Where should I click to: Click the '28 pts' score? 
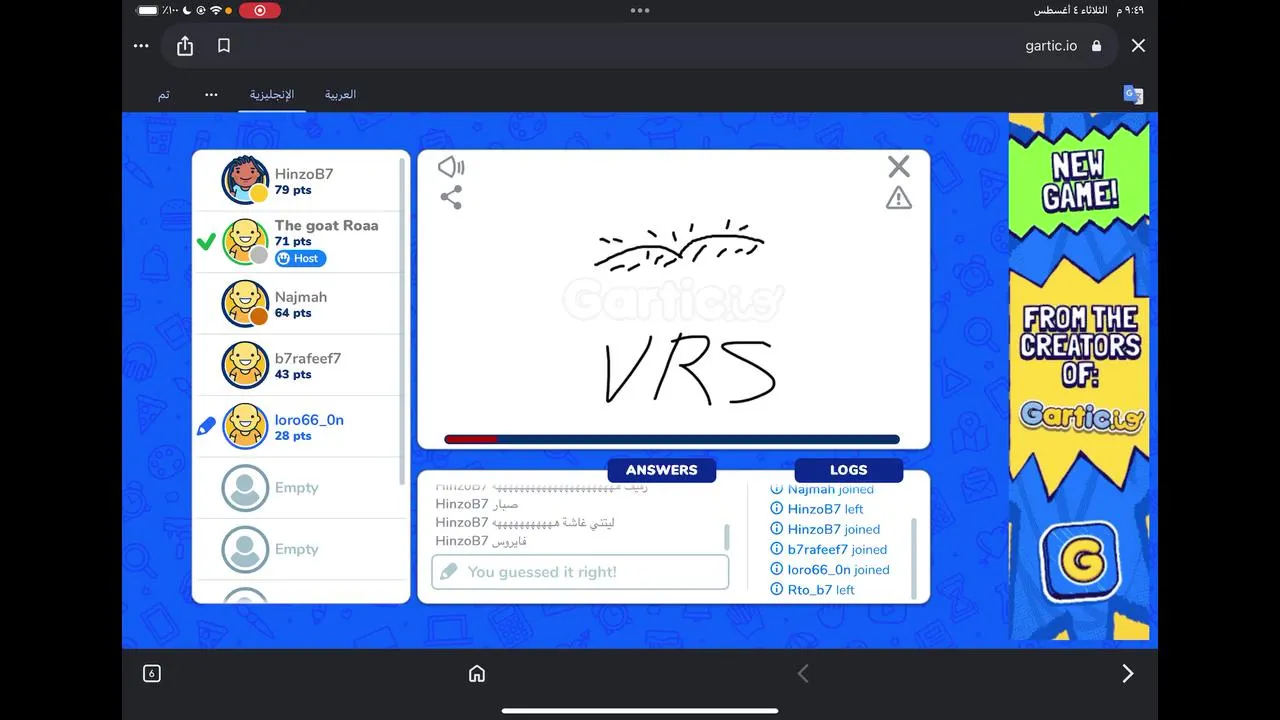(x=293, y=436)
